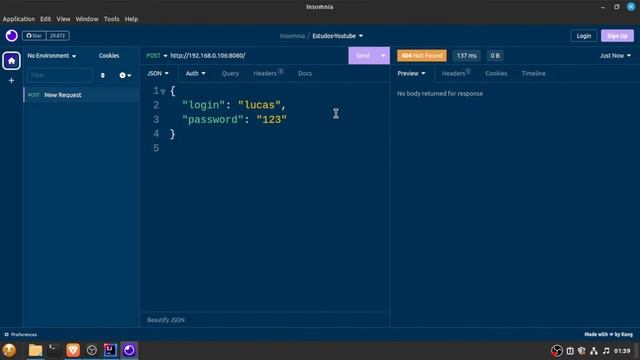
Task: Click the Made with love by Kong link
Action: coord(608,334)
